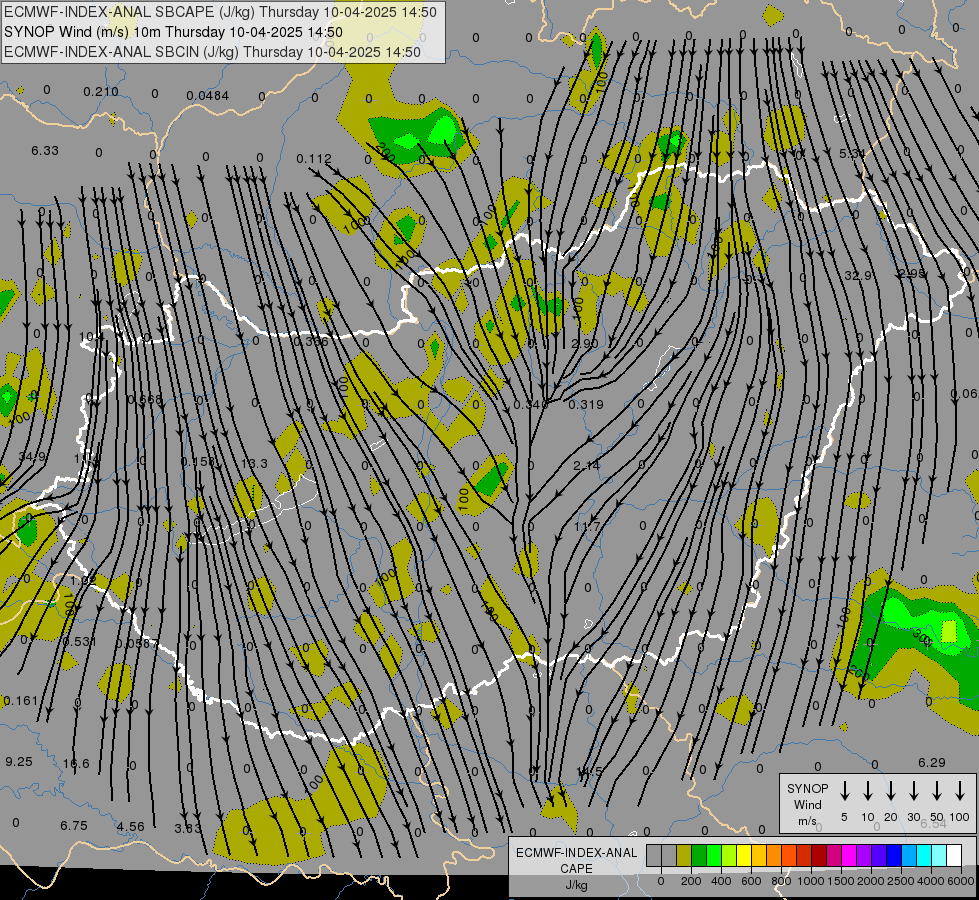Pick the dark red CAPE legend swatch
Viewport: 979px width, 900px height.
[819, 855]
